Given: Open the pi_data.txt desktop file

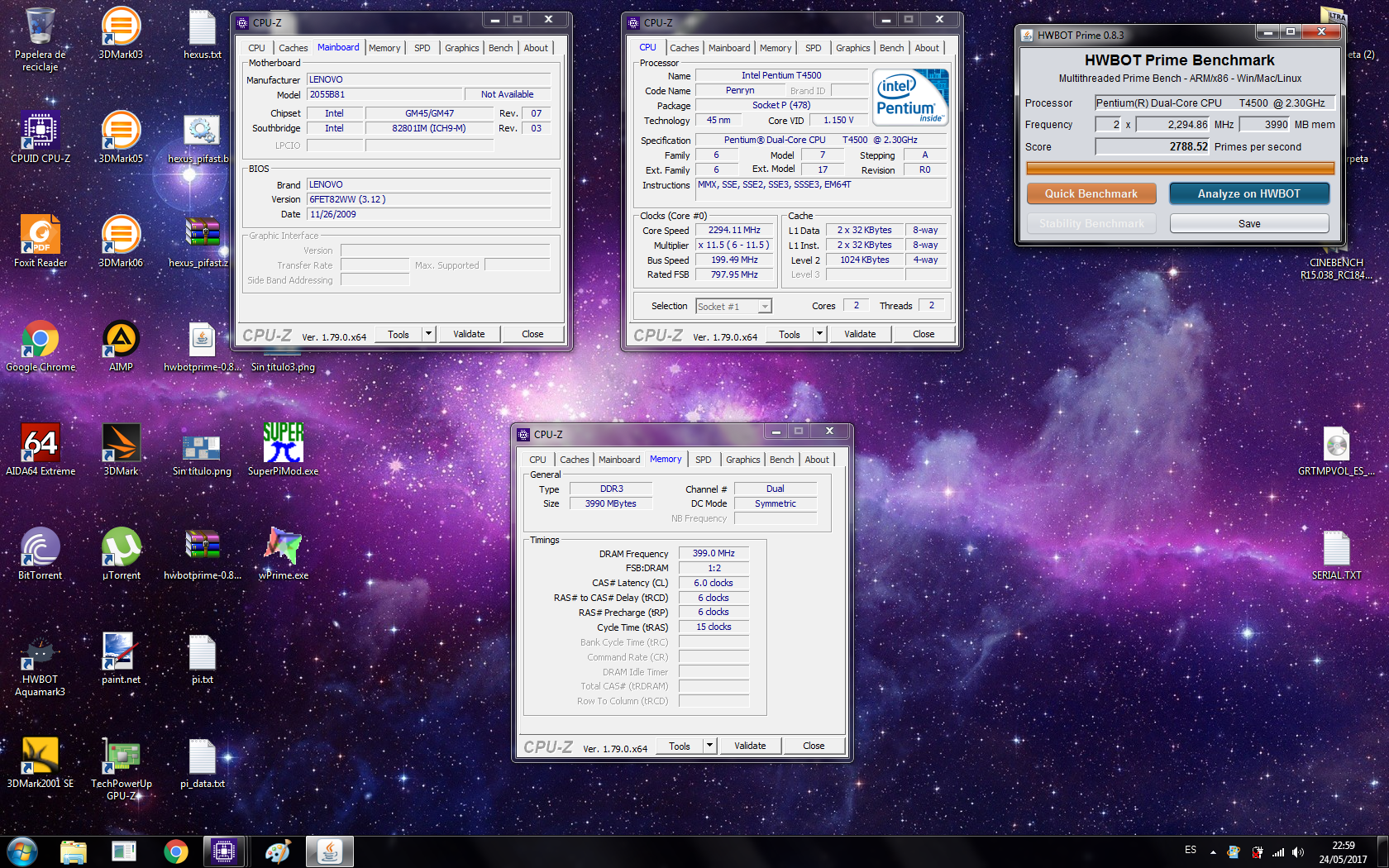Looking at the screenshot, I should pos(202,761).
